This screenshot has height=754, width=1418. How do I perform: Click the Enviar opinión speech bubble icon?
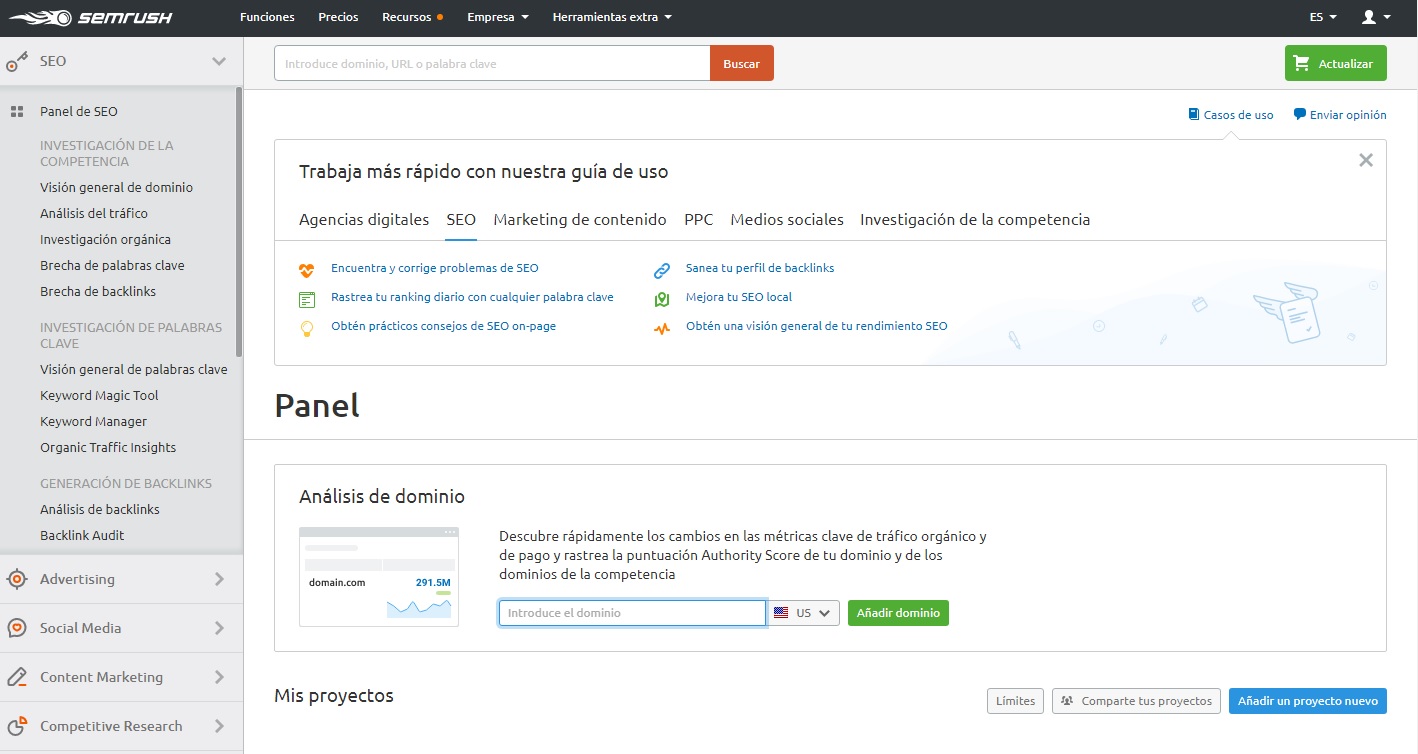pyautogui.click(x=1300, y=114)
